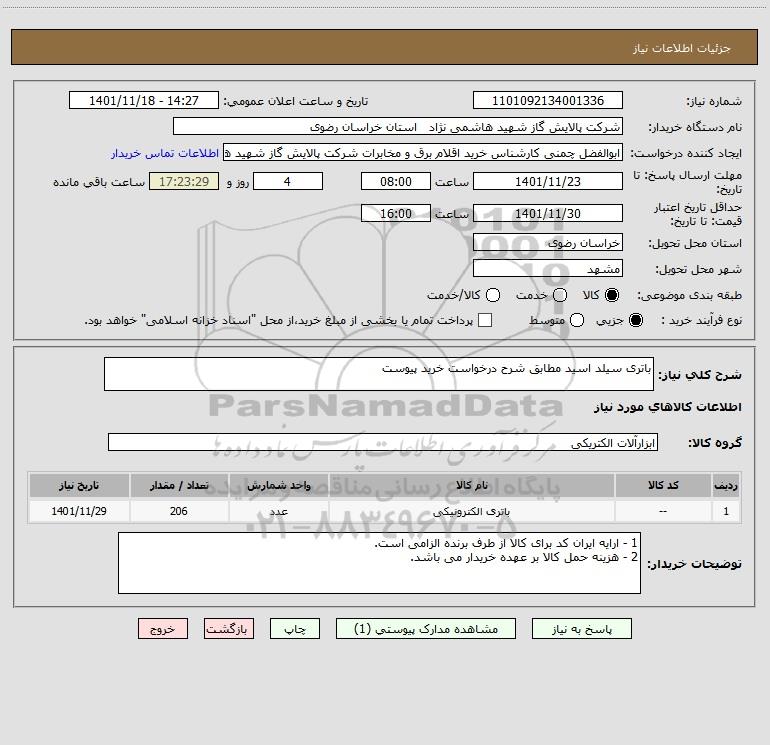Viewport: 770px width, 745px height.
Task: Select the جزیی purchase type radio
Action: (x=635, y=320)
